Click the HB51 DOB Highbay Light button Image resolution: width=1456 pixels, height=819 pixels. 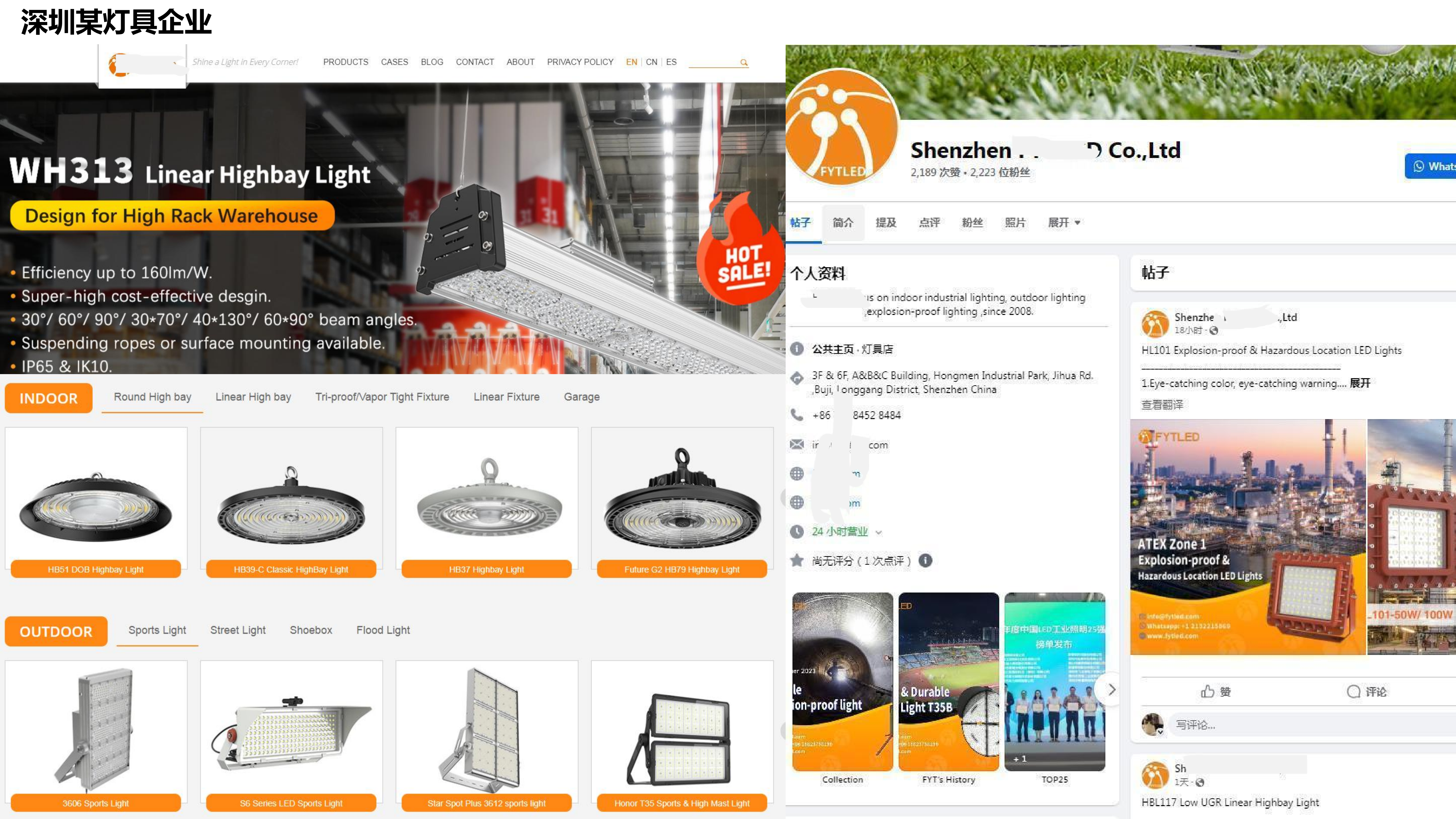96,569
